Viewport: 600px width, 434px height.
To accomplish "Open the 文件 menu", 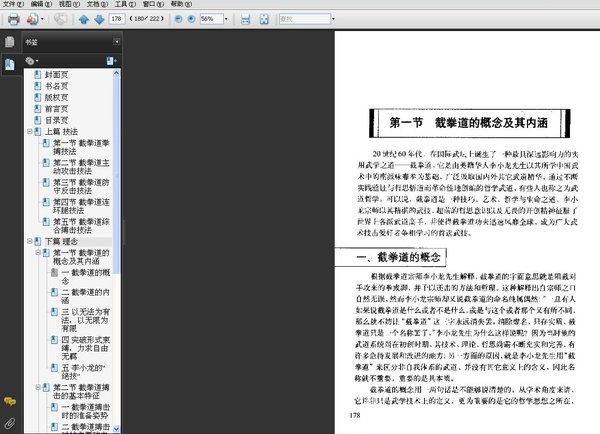I will (x=13, y=4).
